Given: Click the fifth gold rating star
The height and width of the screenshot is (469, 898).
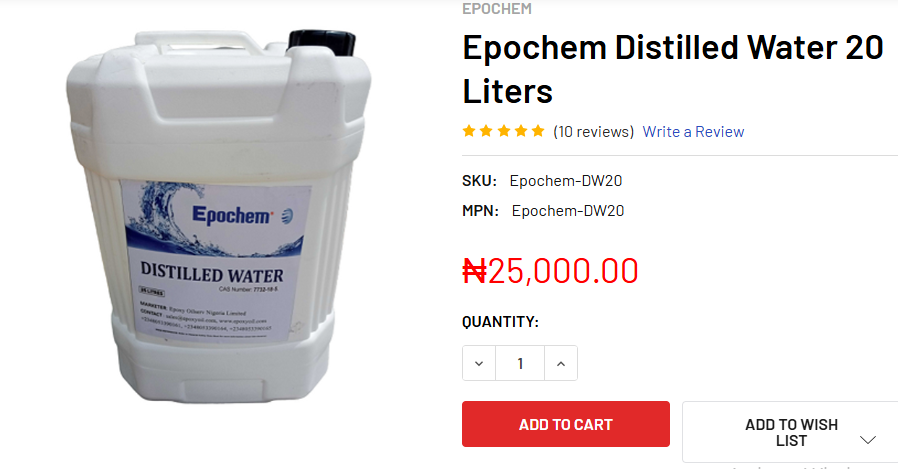Looking at the screenshot, I should pos(538,131).
